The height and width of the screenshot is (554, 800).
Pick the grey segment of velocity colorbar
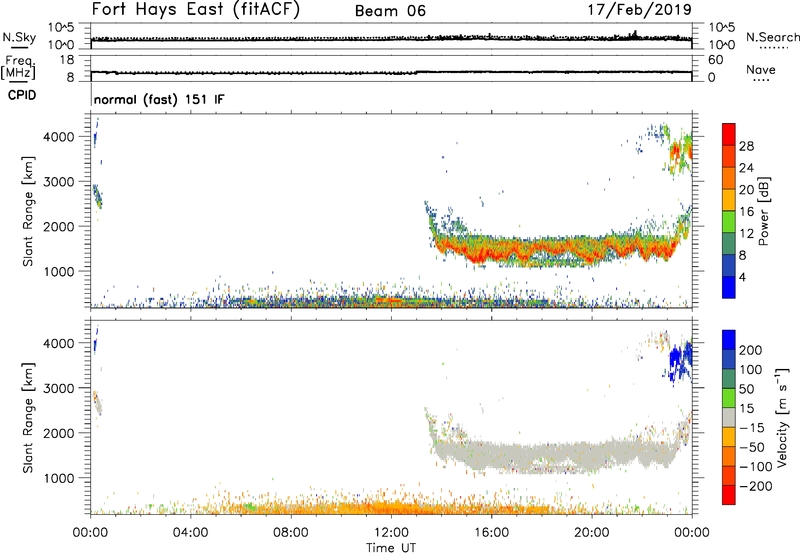[x=729, y=418]
